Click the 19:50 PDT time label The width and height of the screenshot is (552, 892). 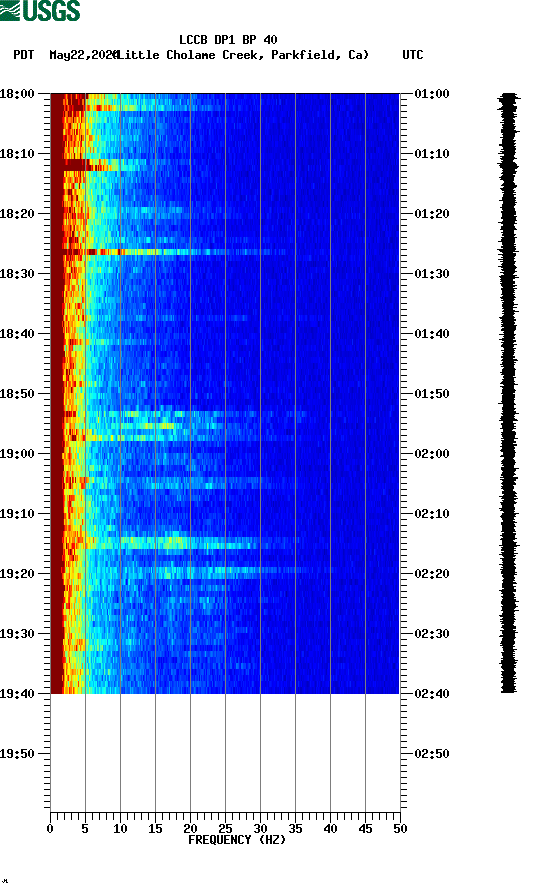click(x=17, y=754)
